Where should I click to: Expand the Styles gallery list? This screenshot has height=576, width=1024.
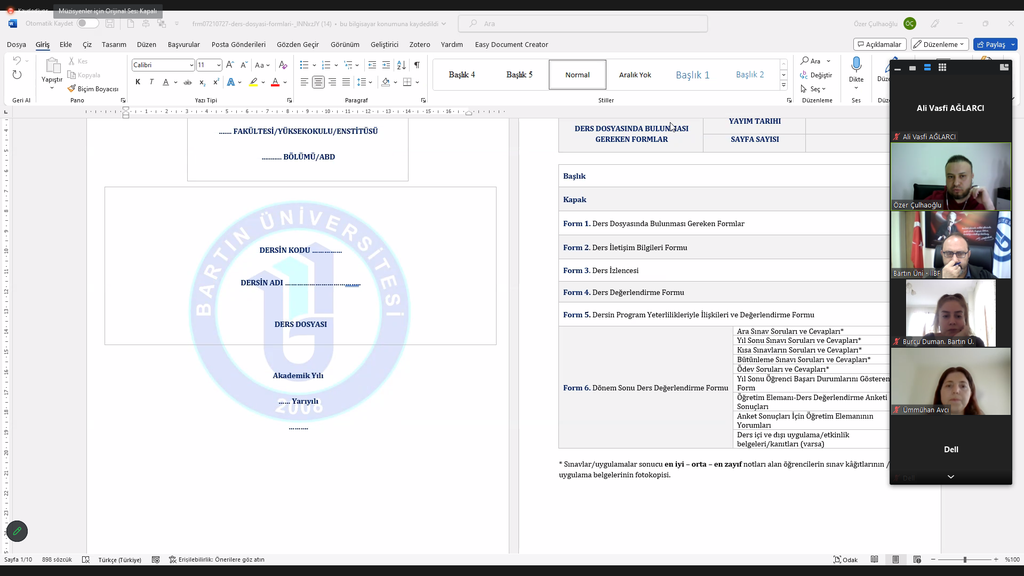coord(783,86)
